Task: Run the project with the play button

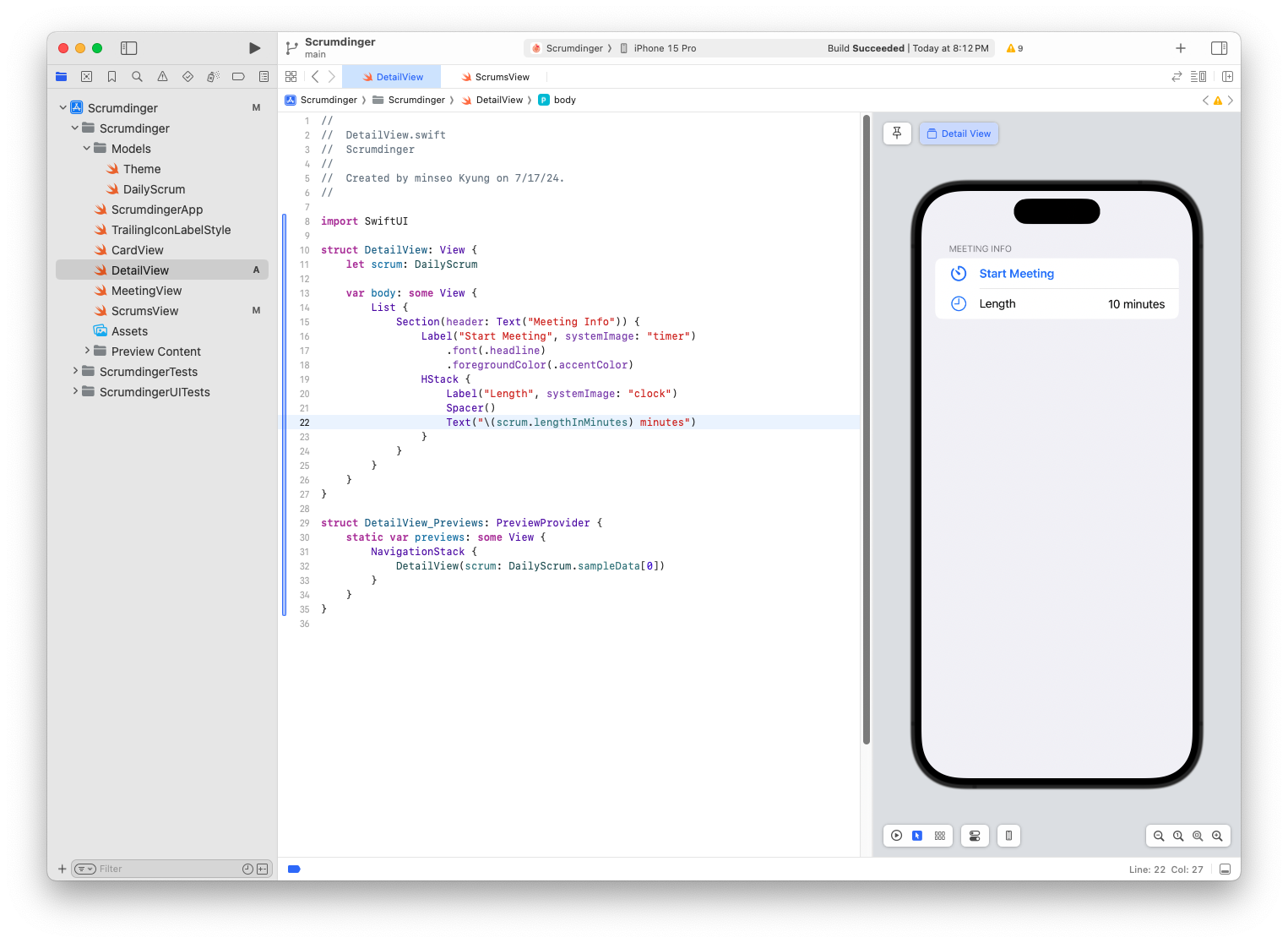Action: point(254,48)
